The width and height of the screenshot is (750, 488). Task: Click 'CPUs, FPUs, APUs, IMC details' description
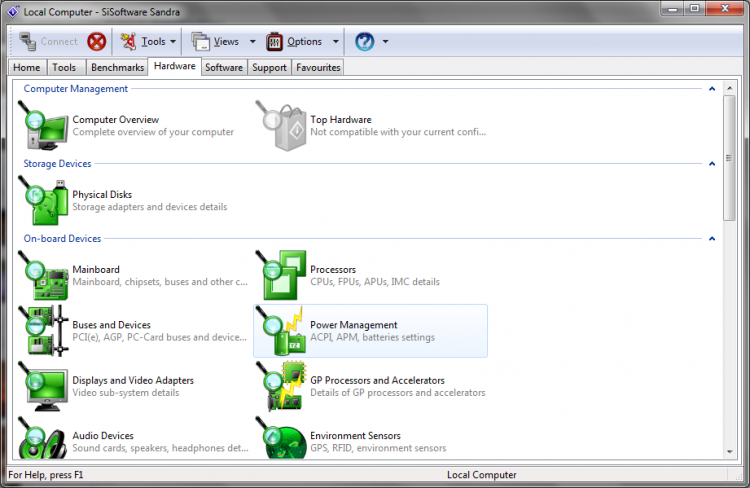tap(375, 282)
